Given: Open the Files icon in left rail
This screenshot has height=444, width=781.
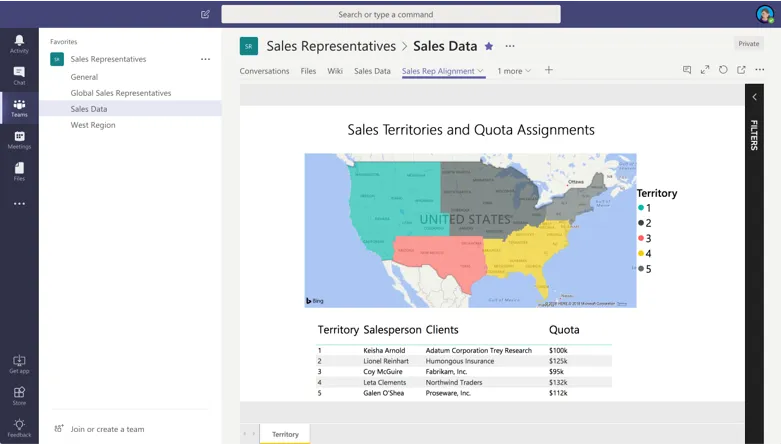Looking at the screenshot, I should (x=19, y=168).
